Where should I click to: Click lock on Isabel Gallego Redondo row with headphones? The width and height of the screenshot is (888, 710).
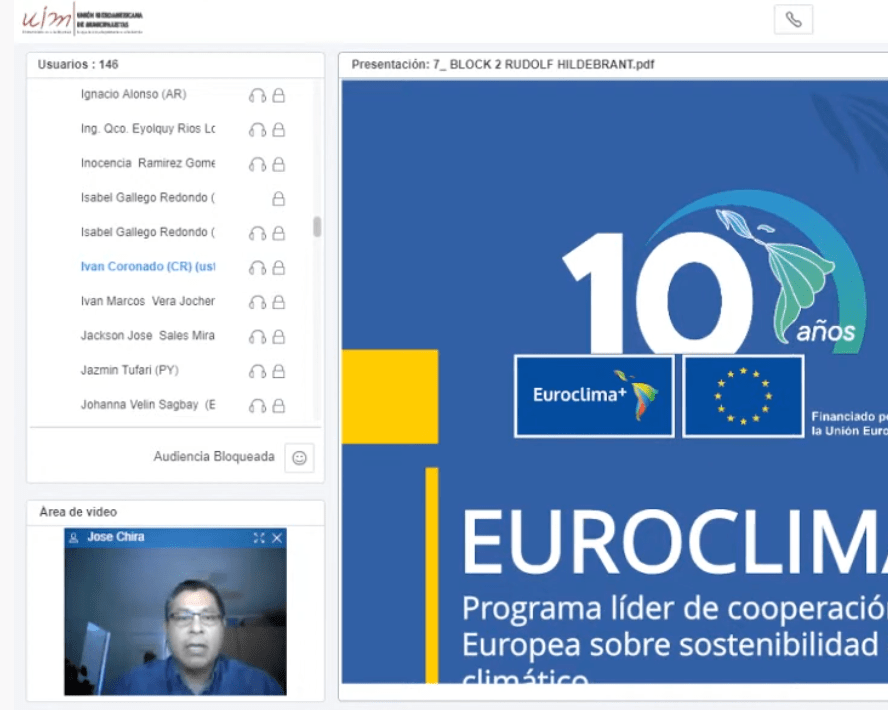[x=279, y=233]
